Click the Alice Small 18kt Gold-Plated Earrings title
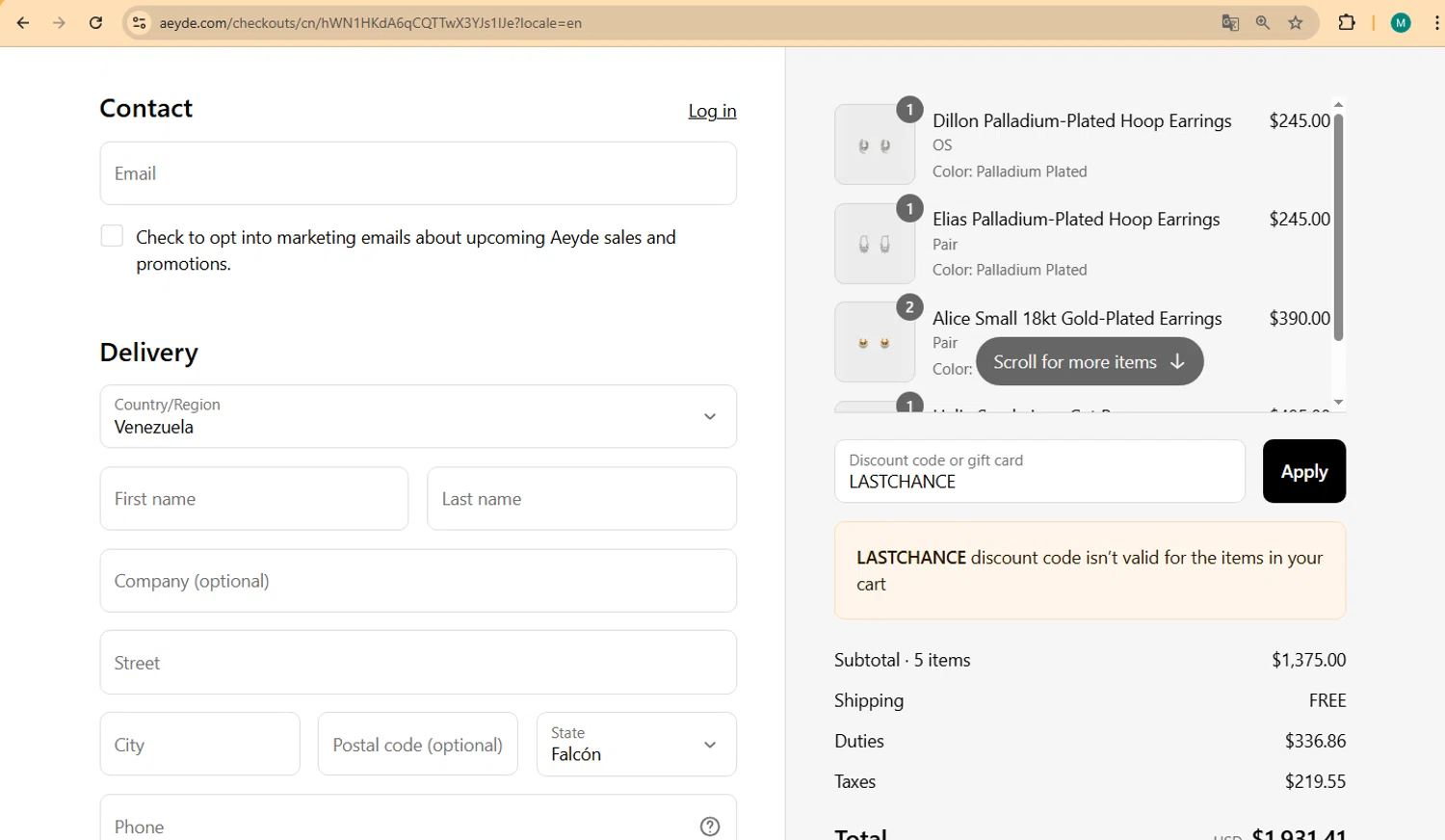The width and height of the screenshot is (1445, 840). pyautogui.click(x=1077, y=318)
